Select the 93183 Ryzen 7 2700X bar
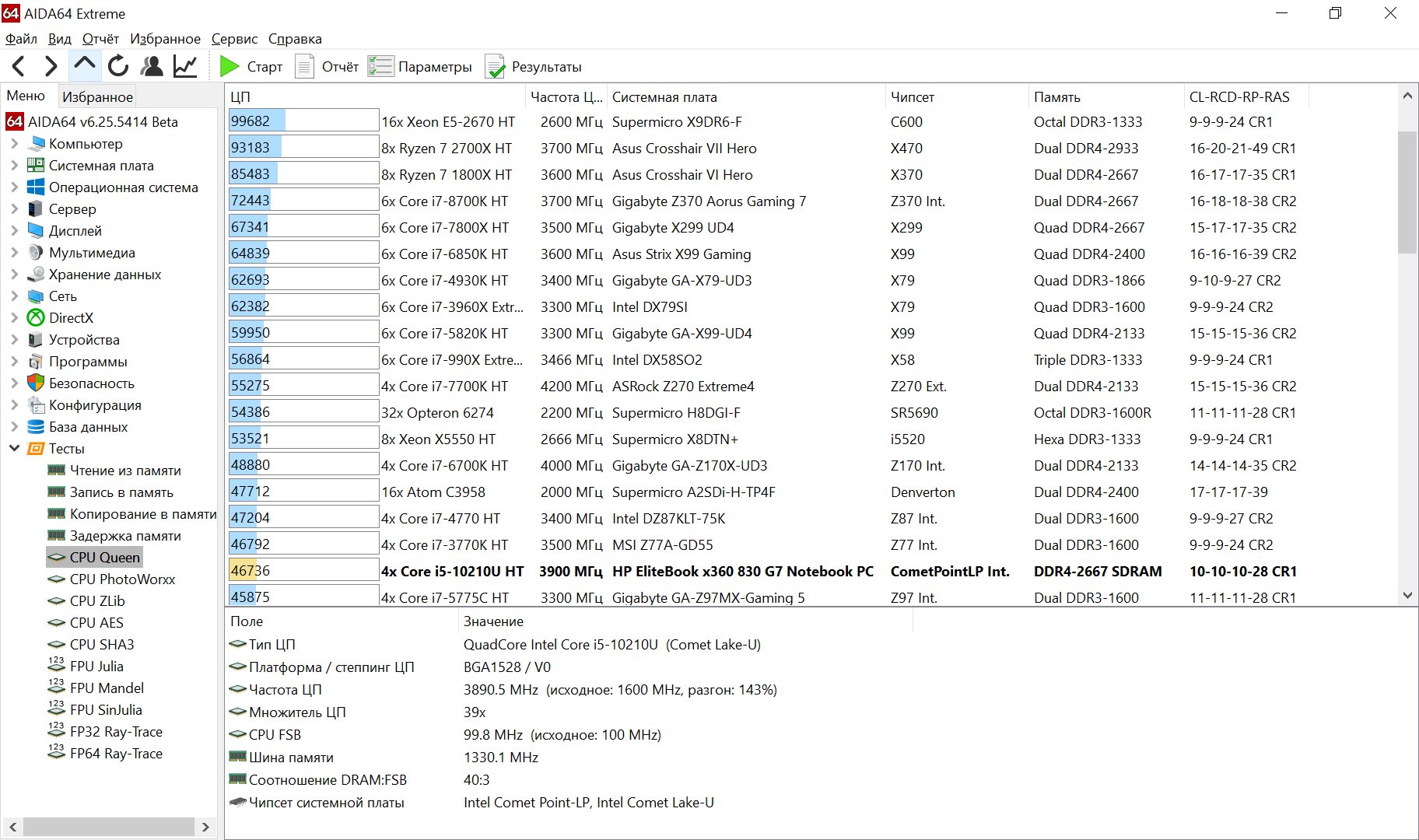Image resolution: width=1419 pixels, height=840 pixels. [x=303, y=148]
